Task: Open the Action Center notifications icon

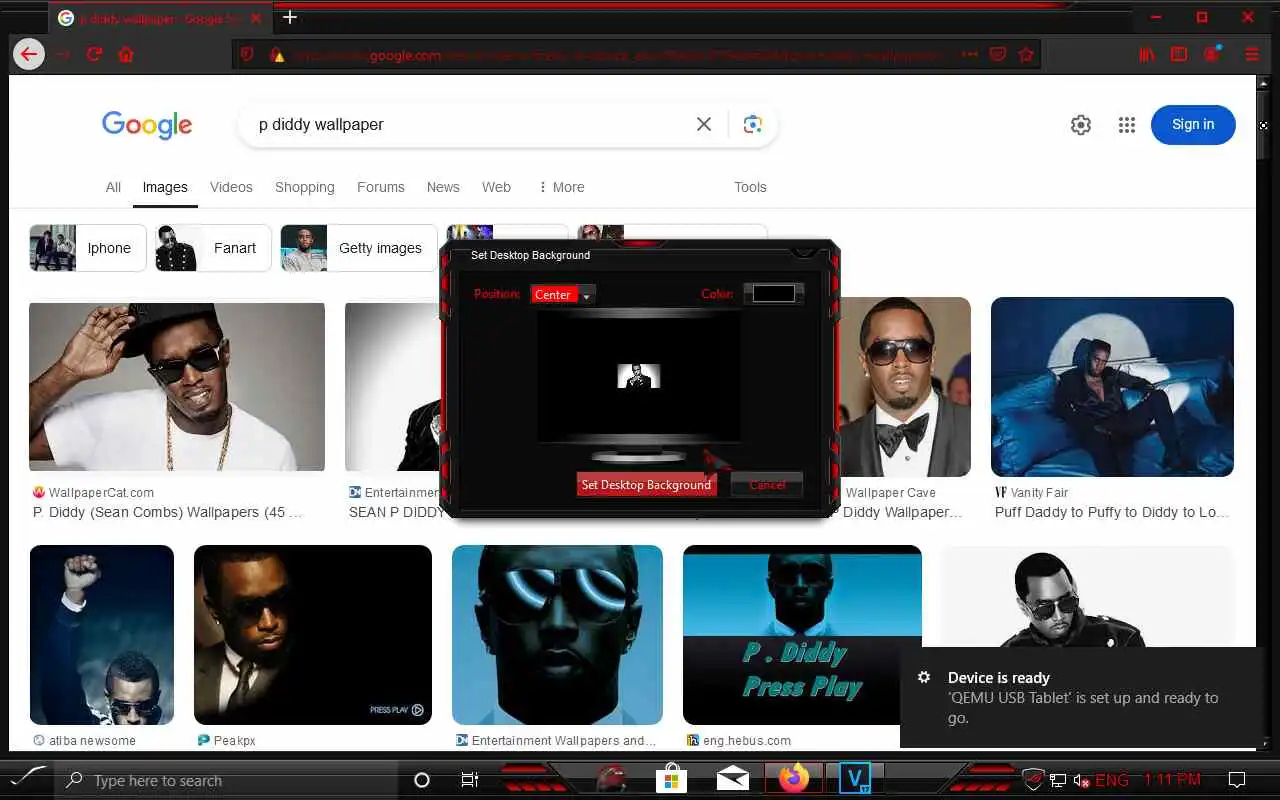Action: (1237, 780)
